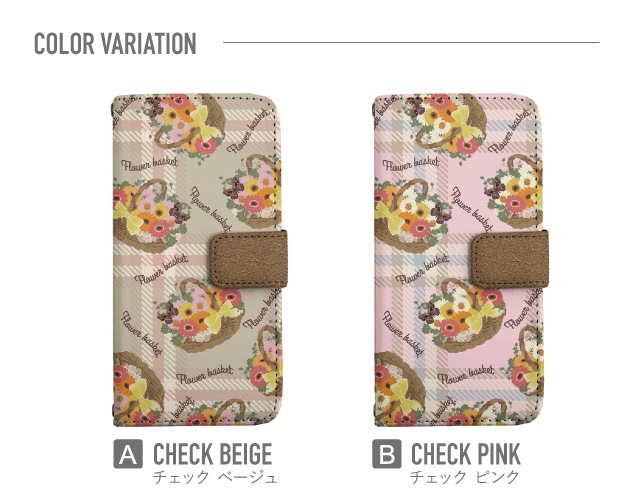Viewport: 640px width, 500px height.
Task: Click the letter A badge icon
Action: point(128,453)
